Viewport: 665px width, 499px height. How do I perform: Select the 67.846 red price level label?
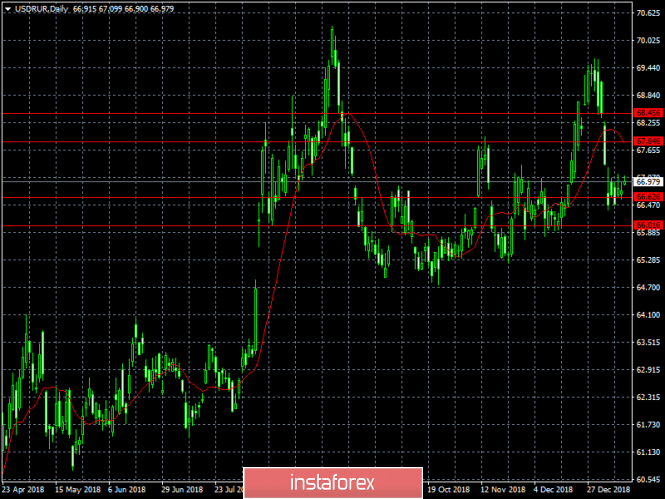click(648, 141)
